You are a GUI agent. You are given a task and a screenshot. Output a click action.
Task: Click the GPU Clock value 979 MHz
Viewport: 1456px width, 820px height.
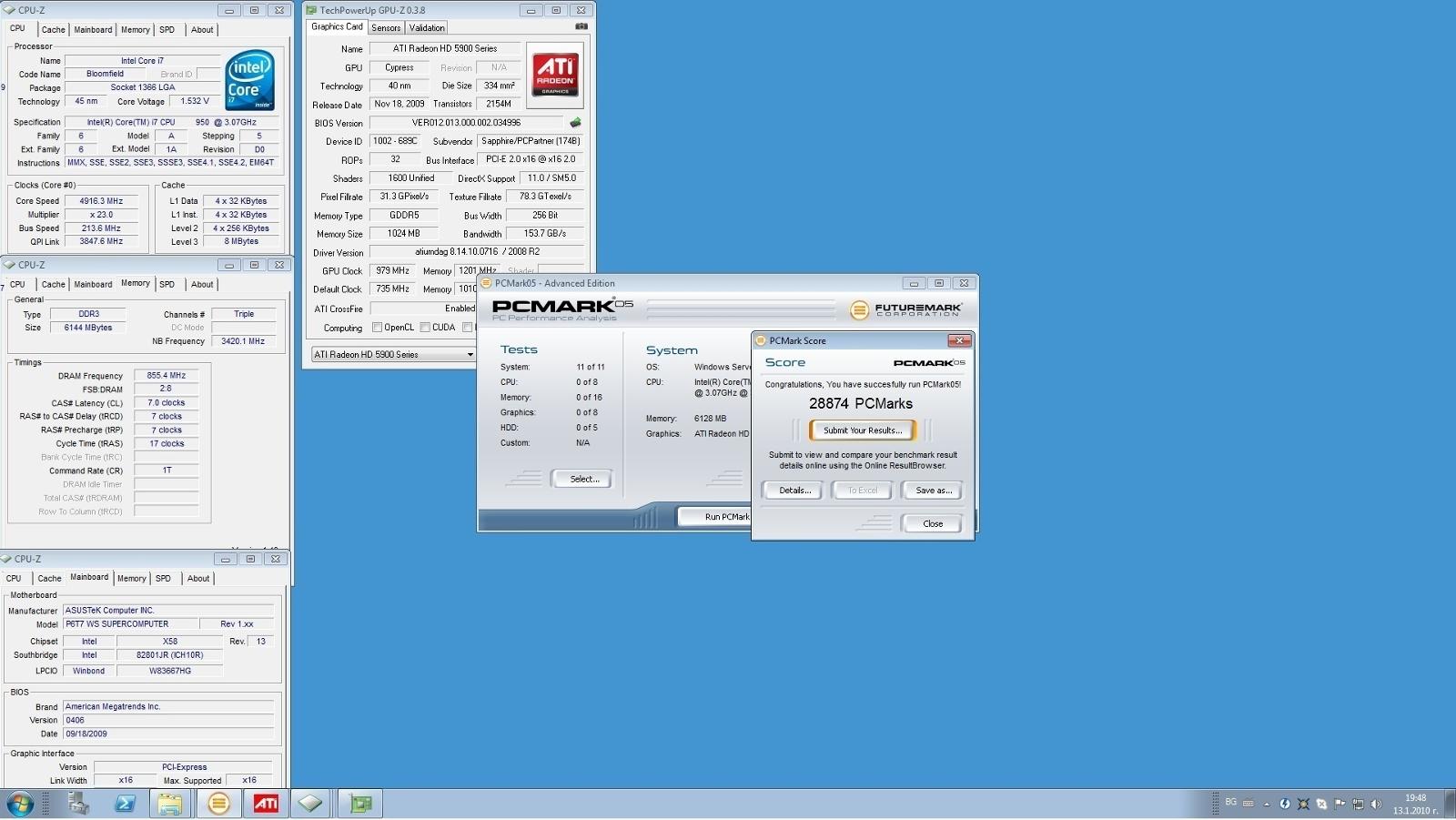coord(392,271)
